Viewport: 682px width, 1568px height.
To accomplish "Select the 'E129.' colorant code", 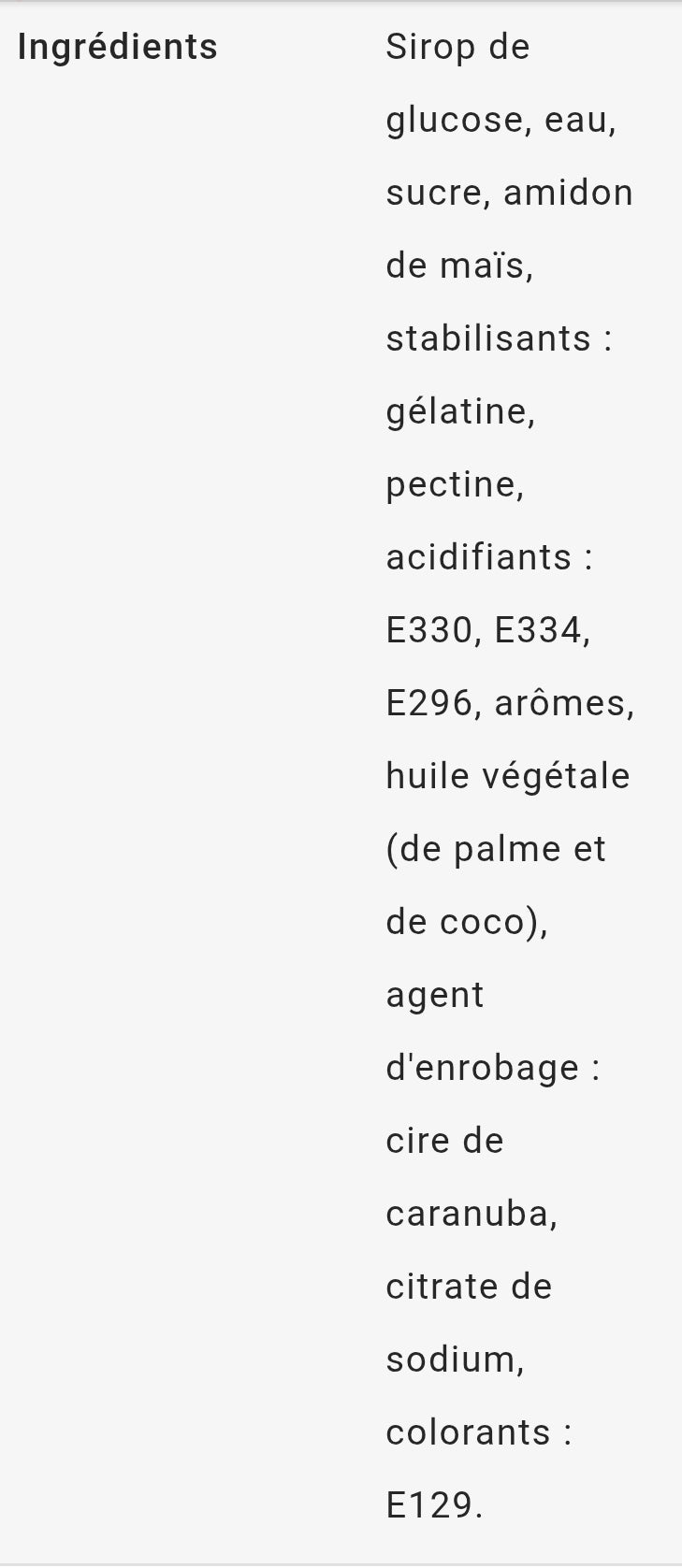I will click(x=434, y=1506).
